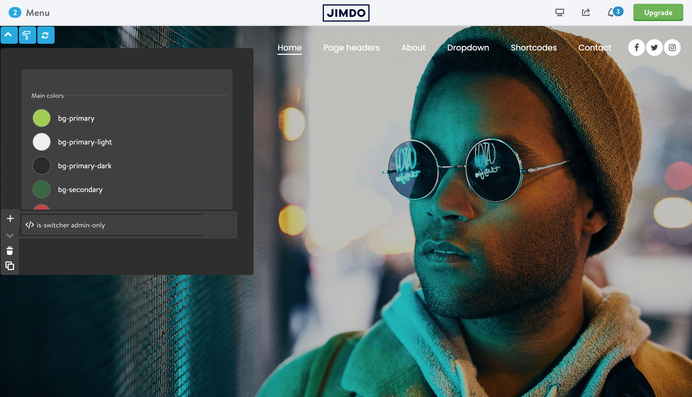This screenshot has width=692, height=397.
Task: Duplicate the element with copy icon
Action: coord(10,266)
